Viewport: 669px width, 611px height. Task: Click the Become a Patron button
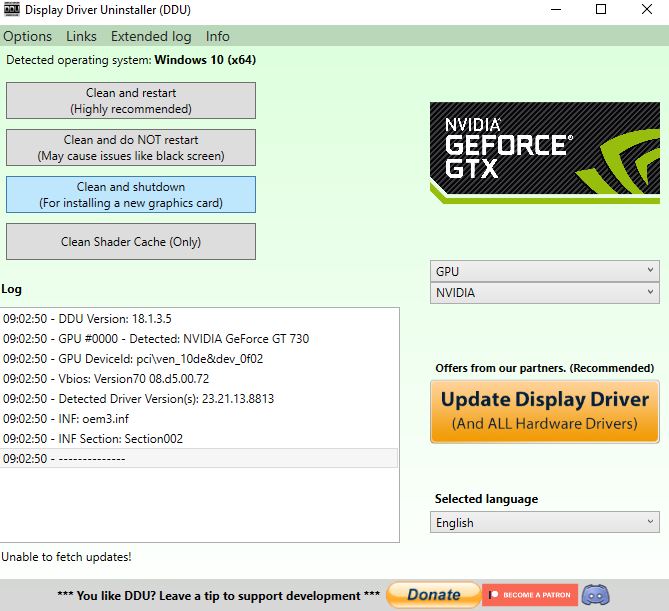[x=530, y=595]
